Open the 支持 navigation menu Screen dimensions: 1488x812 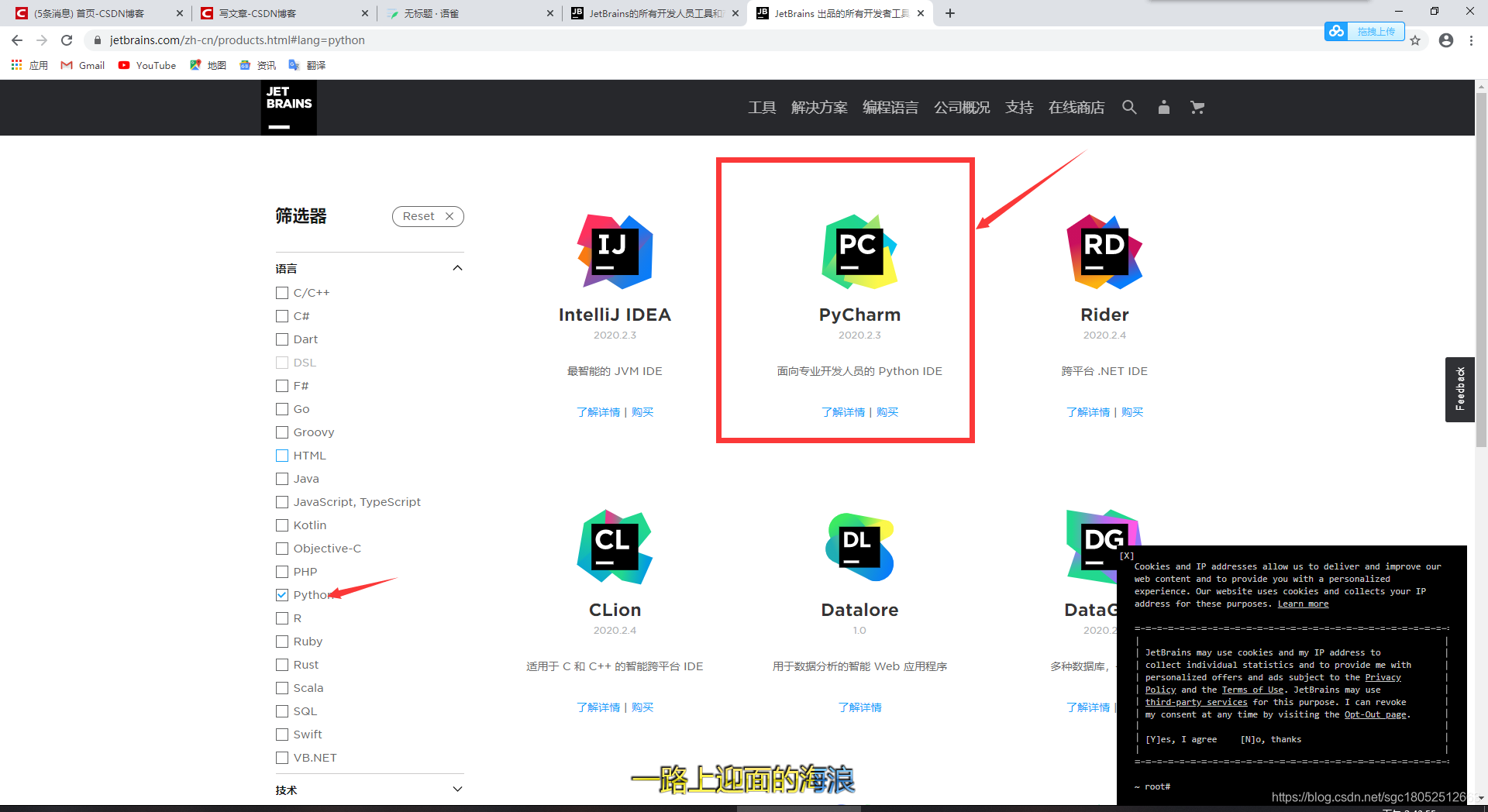[1019, 108]
